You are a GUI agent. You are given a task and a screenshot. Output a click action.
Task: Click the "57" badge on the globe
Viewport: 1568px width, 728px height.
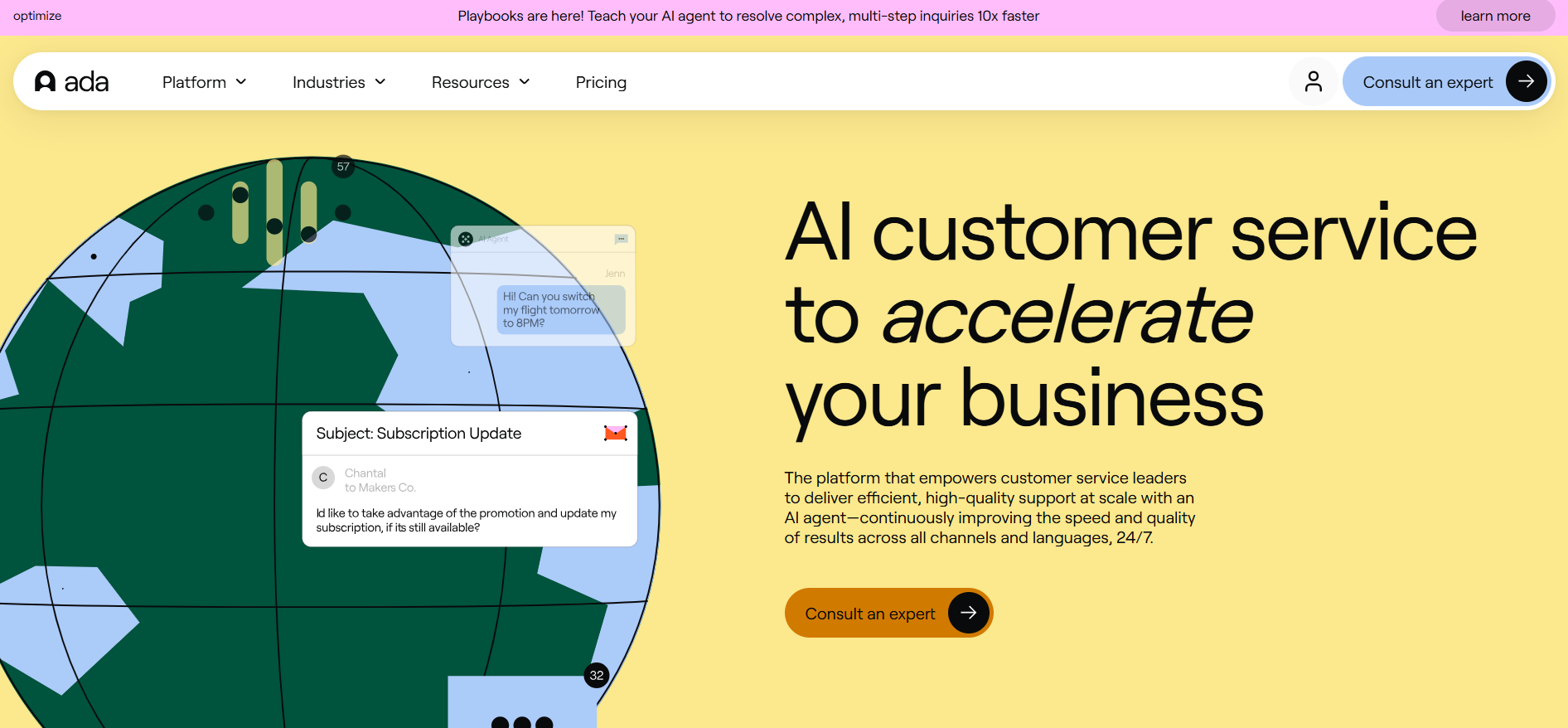pos(343,167)
